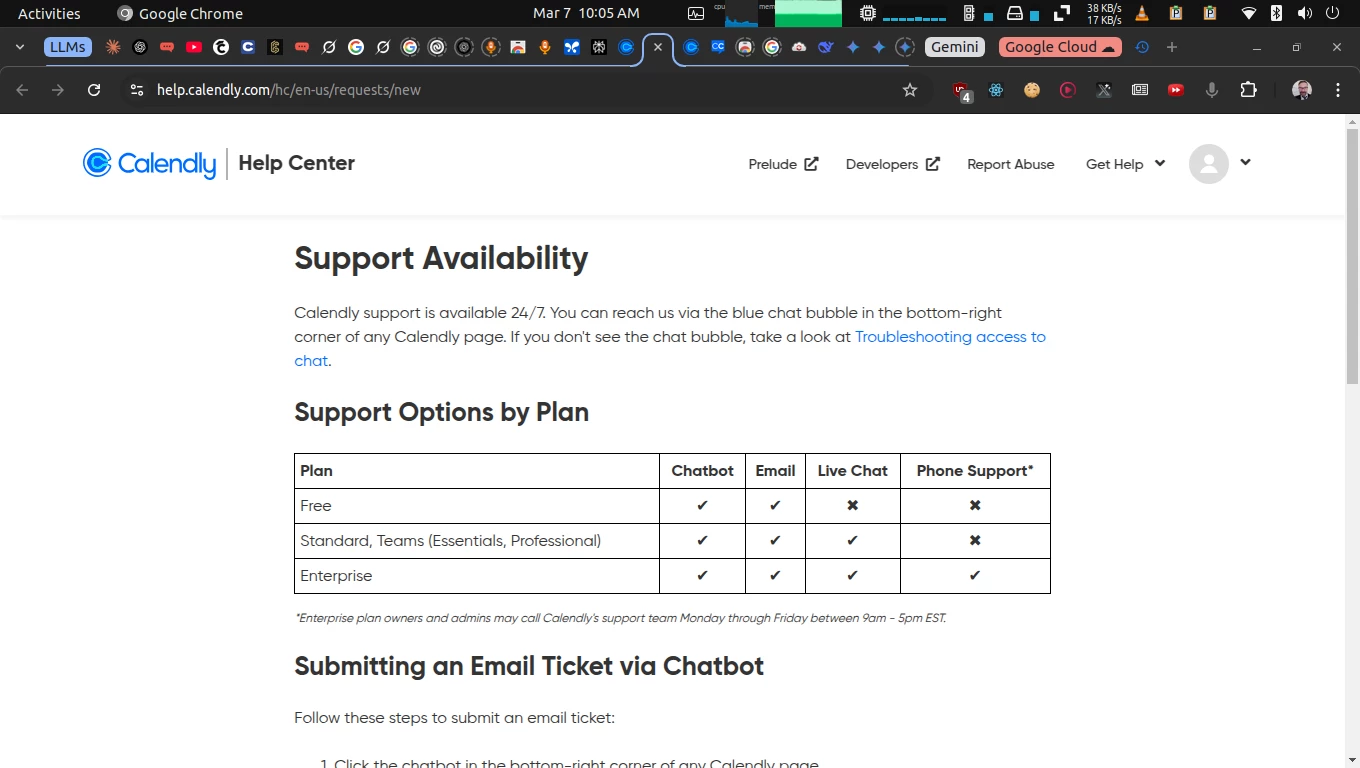This screenshot has width=1360, height=768.
Task: Click the Phone Support column header
Action: click(x=975, y=471)
